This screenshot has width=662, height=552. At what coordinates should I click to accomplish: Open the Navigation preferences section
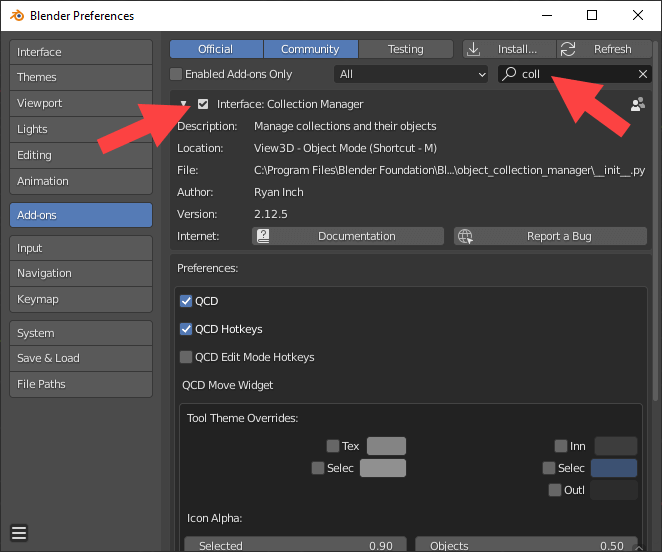coord(81,273)
